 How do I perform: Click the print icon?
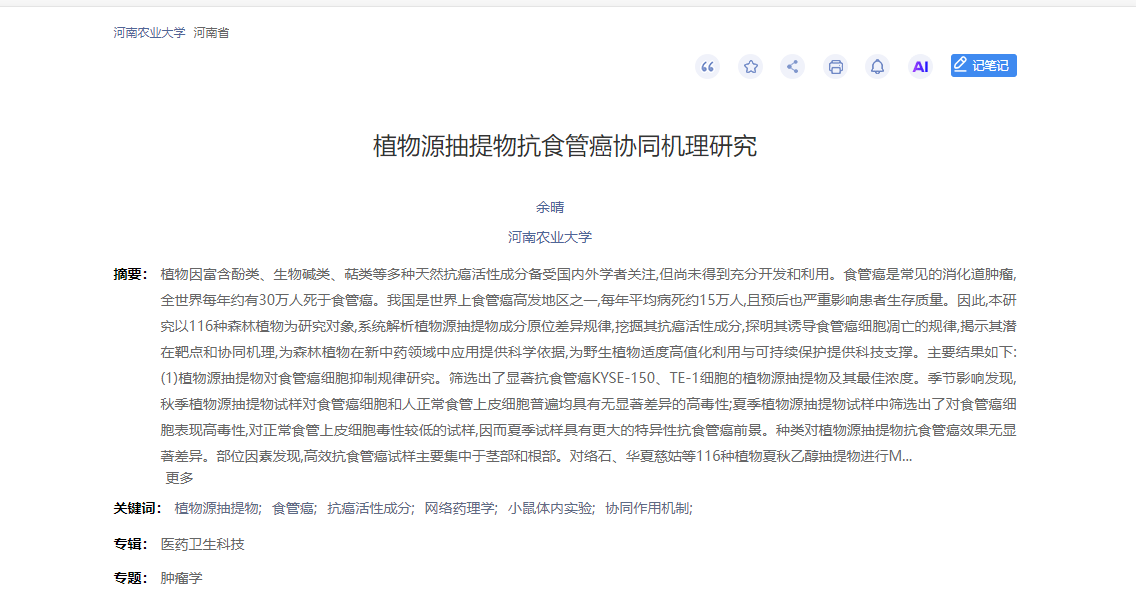[x=835, y=66]
